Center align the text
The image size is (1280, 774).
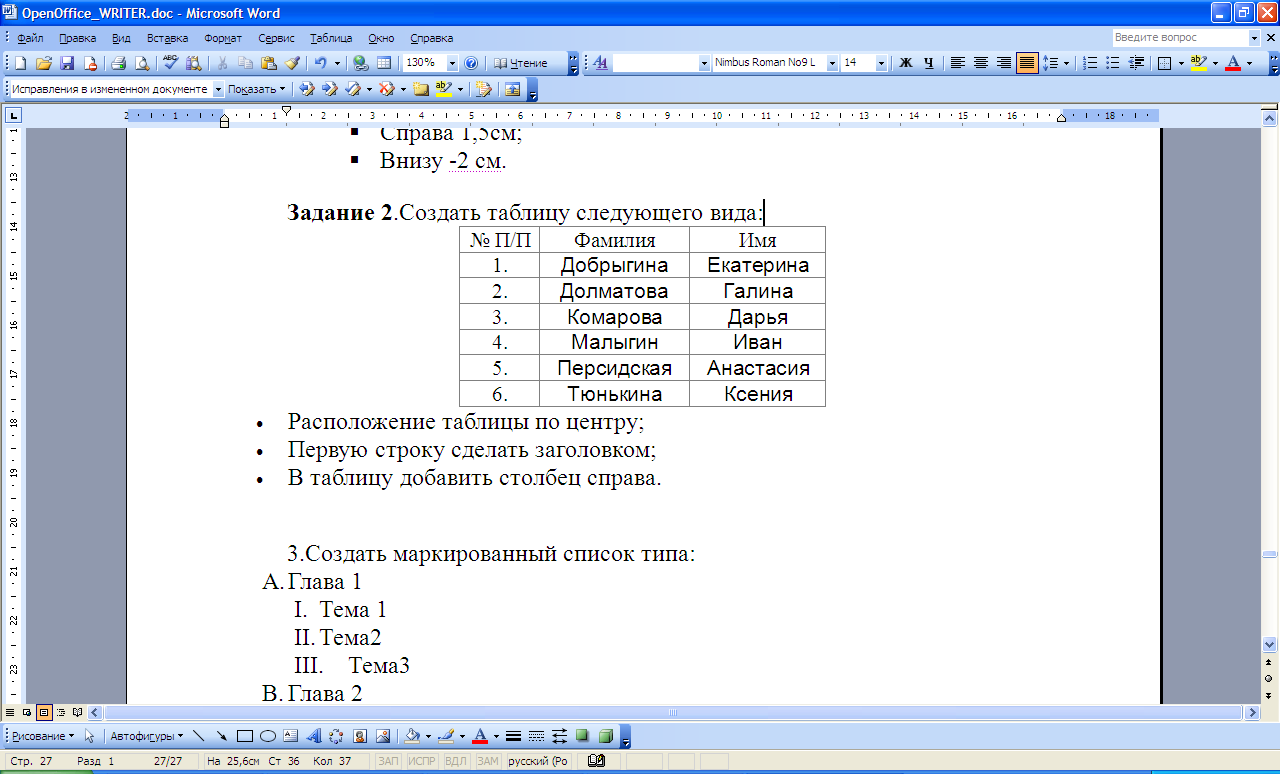click(x=980, y=63)
